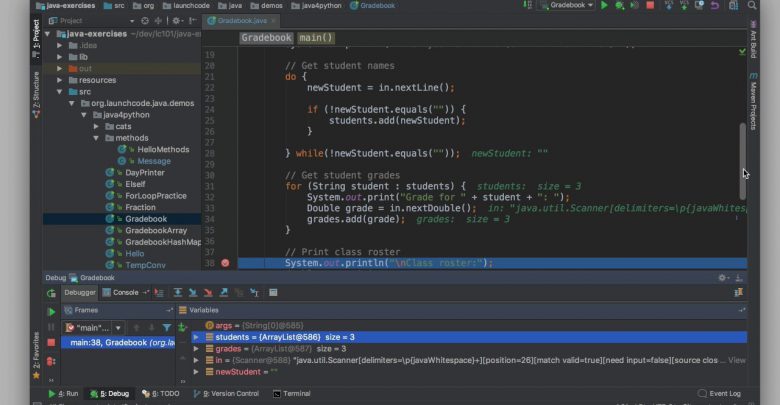Open the Ant Build side panel
This screenshot has height=405, width=780.
click(x=754, y=39)
